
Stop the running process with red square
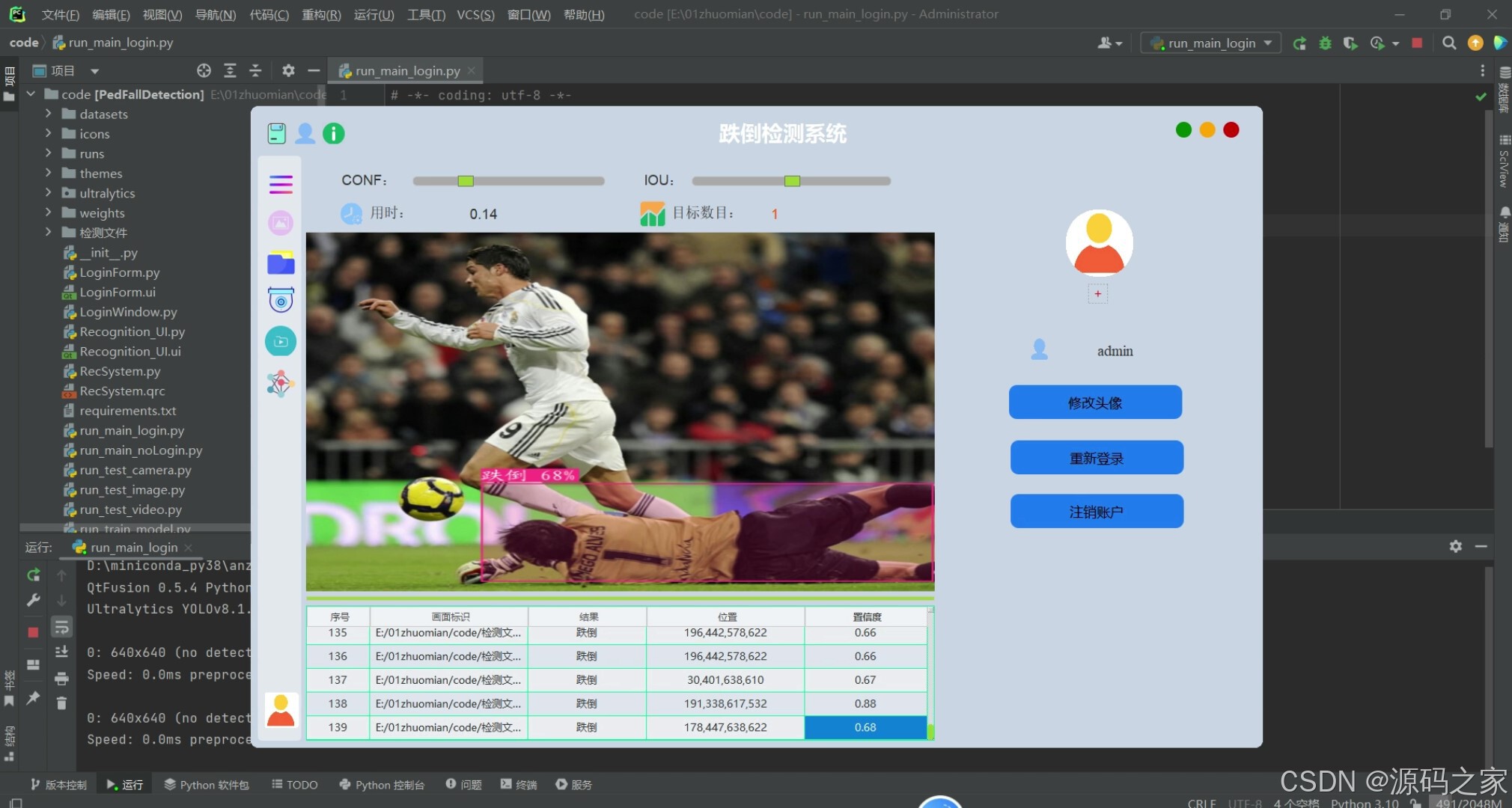click(x=1416, y=43)
